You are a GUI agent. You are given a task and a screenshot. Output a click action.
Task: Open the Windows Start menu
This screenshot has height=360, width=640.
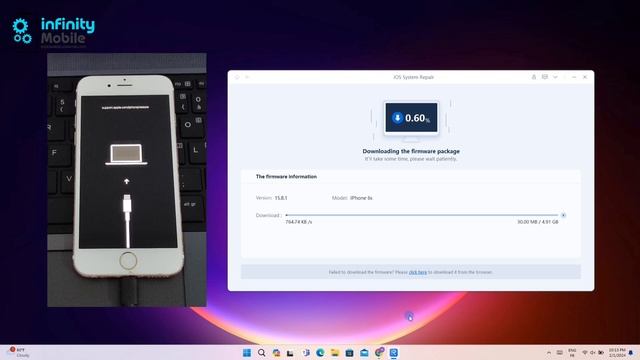click(x=247, y=353)
